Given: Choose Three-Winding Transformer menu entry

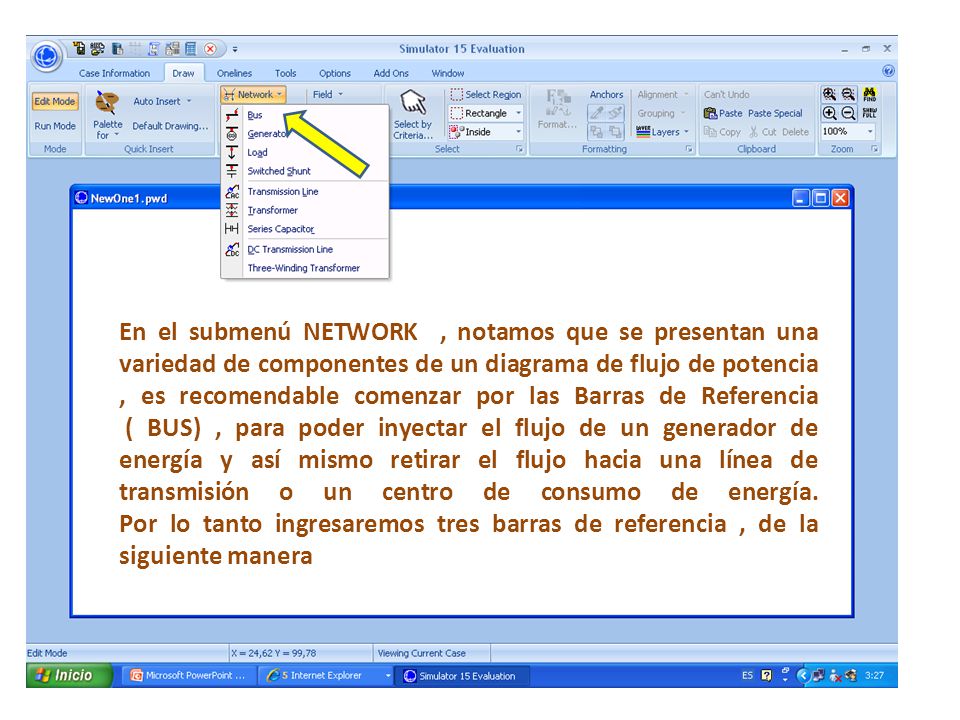Looking at the screenshot, I should (305, 268).
